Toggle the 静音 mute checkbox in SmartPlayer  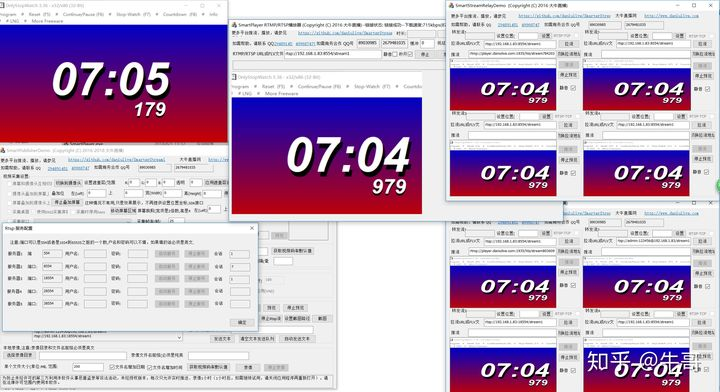click(x=394, y=54)
